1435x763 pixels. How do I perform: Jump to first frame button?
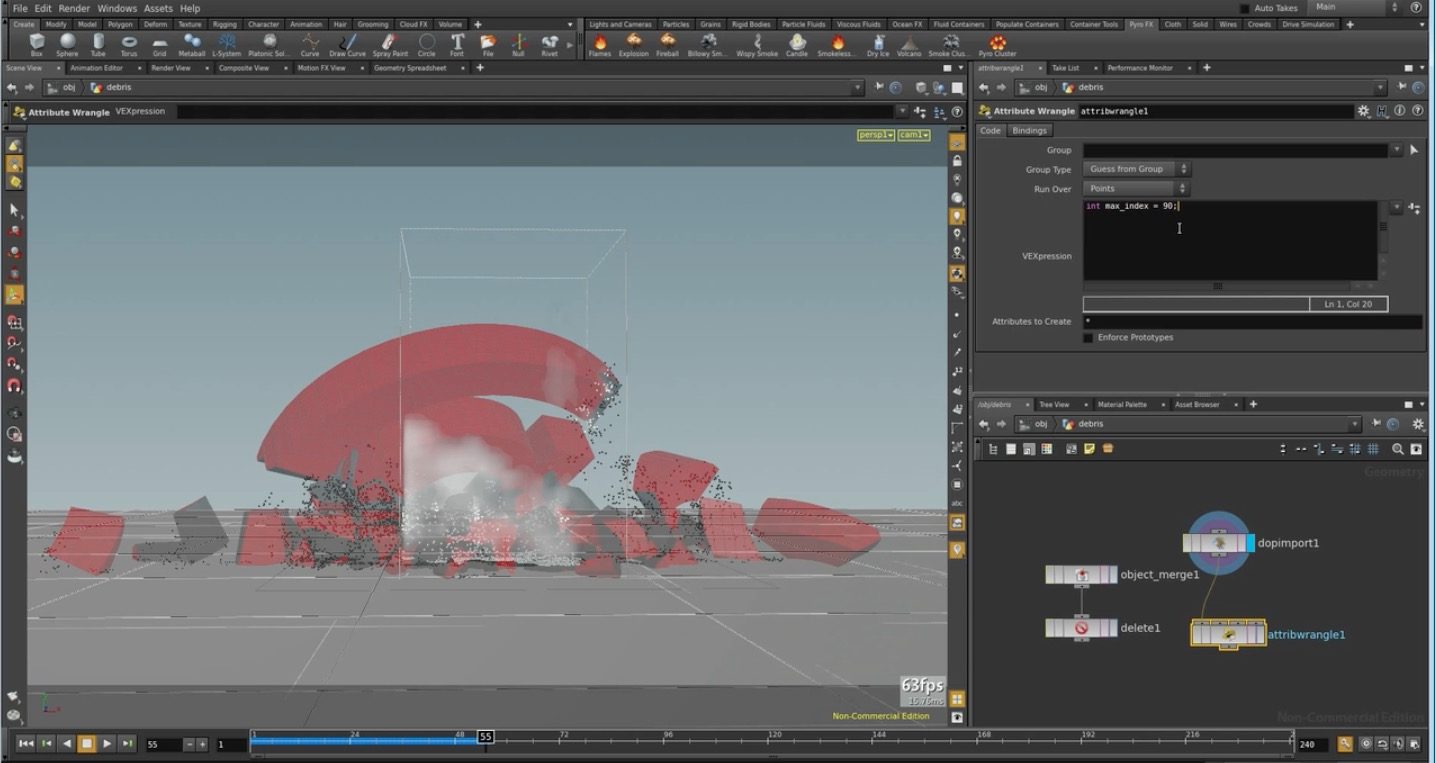(26, 744)
